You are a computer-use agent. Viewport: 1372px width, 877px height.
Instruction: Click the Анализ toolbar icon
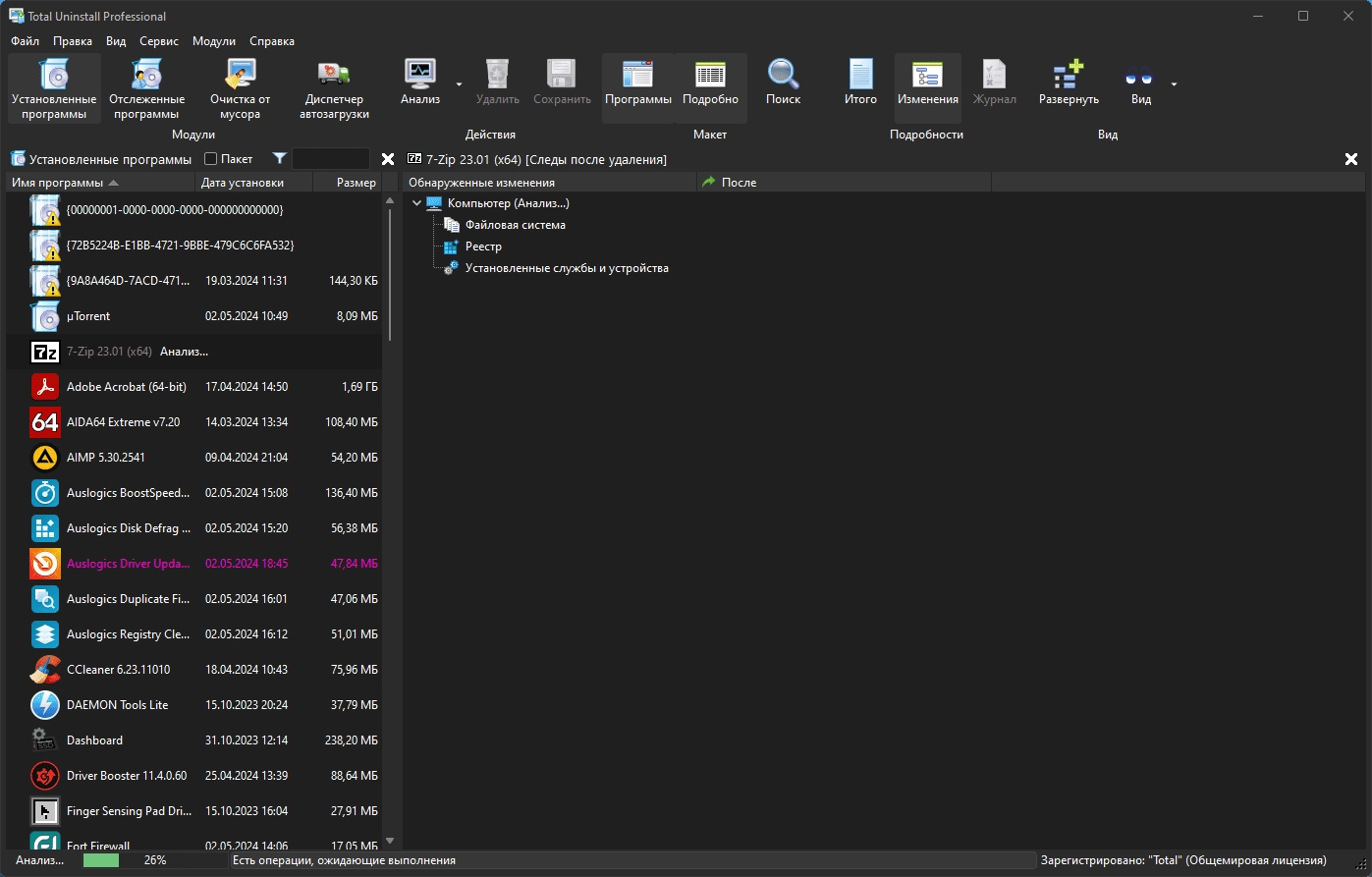[x=420, y=75]
